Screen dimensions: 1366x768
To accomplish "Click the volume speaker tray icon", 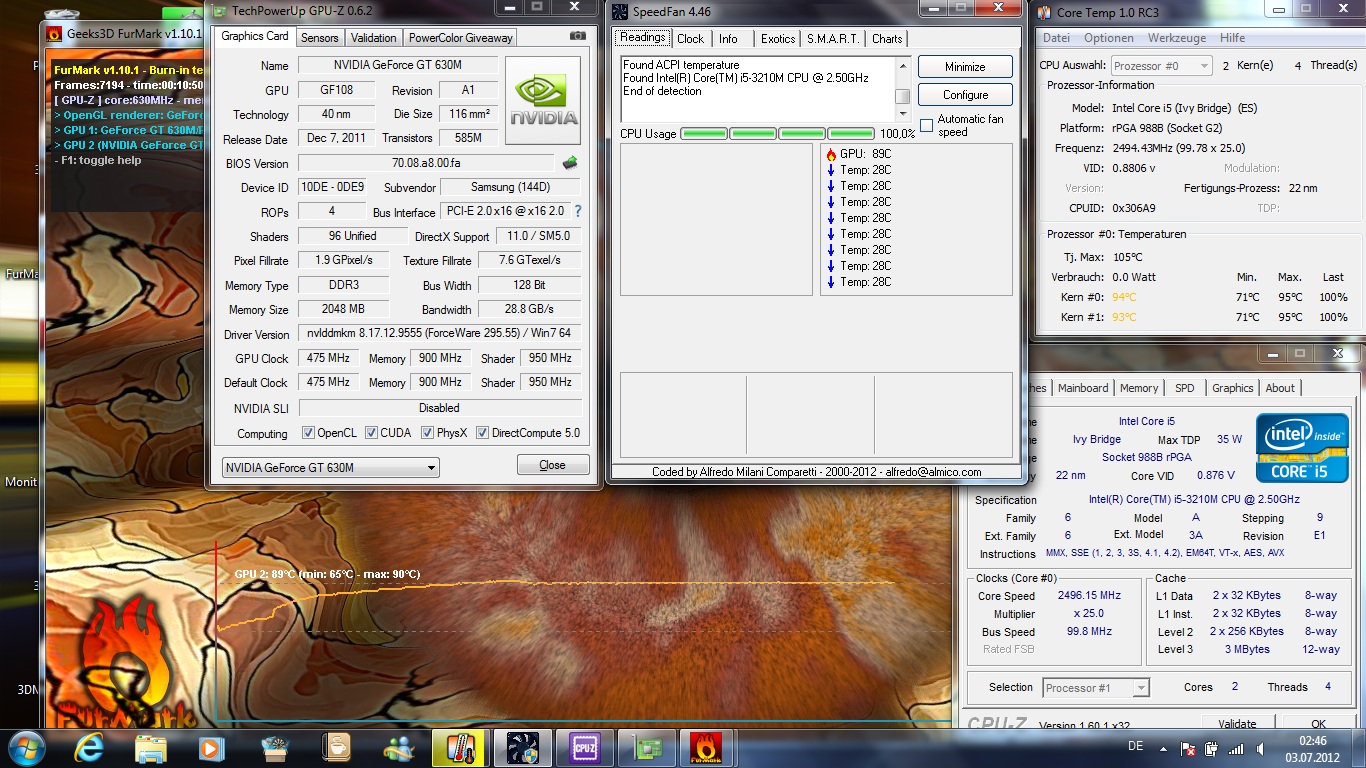I will [1261, 749].
